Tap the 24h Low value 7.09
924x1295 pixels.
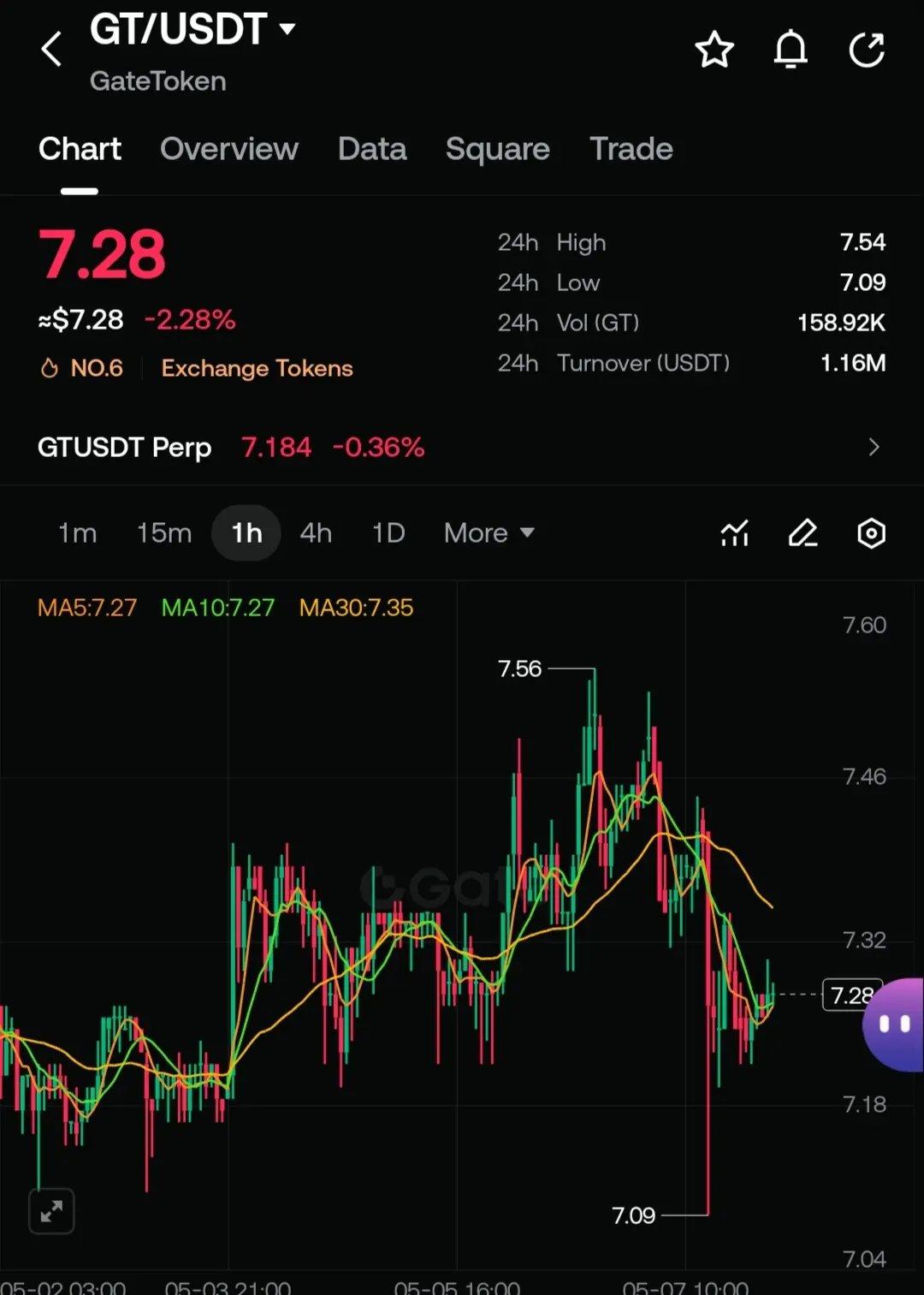[862, 282]
